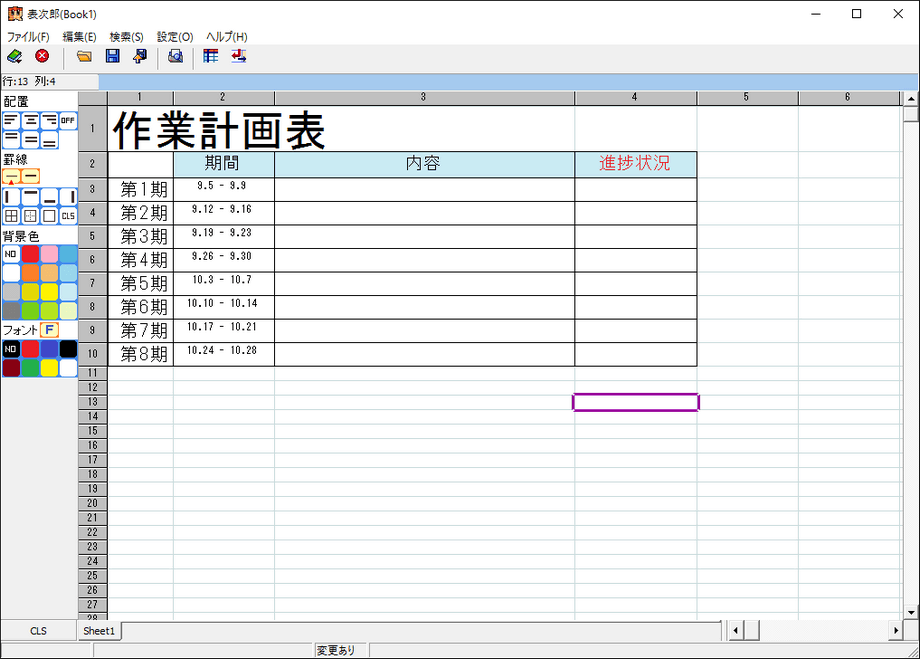Click the green book toolbar icon
Viewport: 920px width, 659px height.
14,56
